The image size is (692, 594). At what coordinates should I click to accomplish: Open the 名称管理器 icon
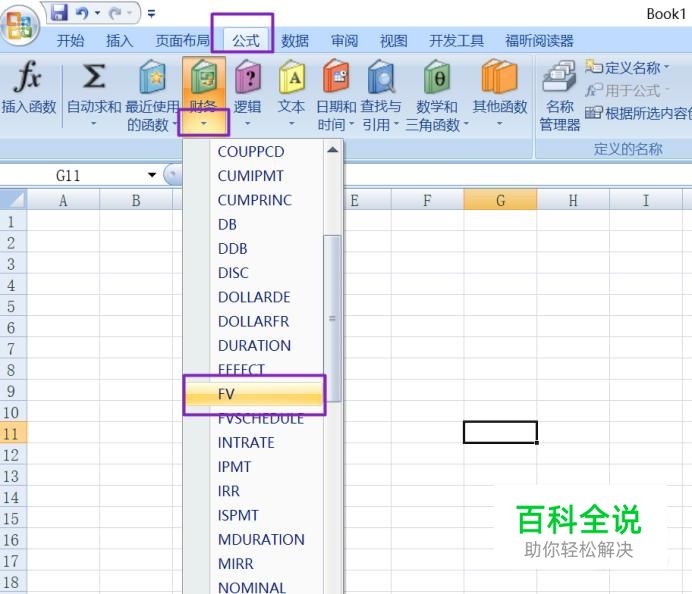click(x=559, y=76)
